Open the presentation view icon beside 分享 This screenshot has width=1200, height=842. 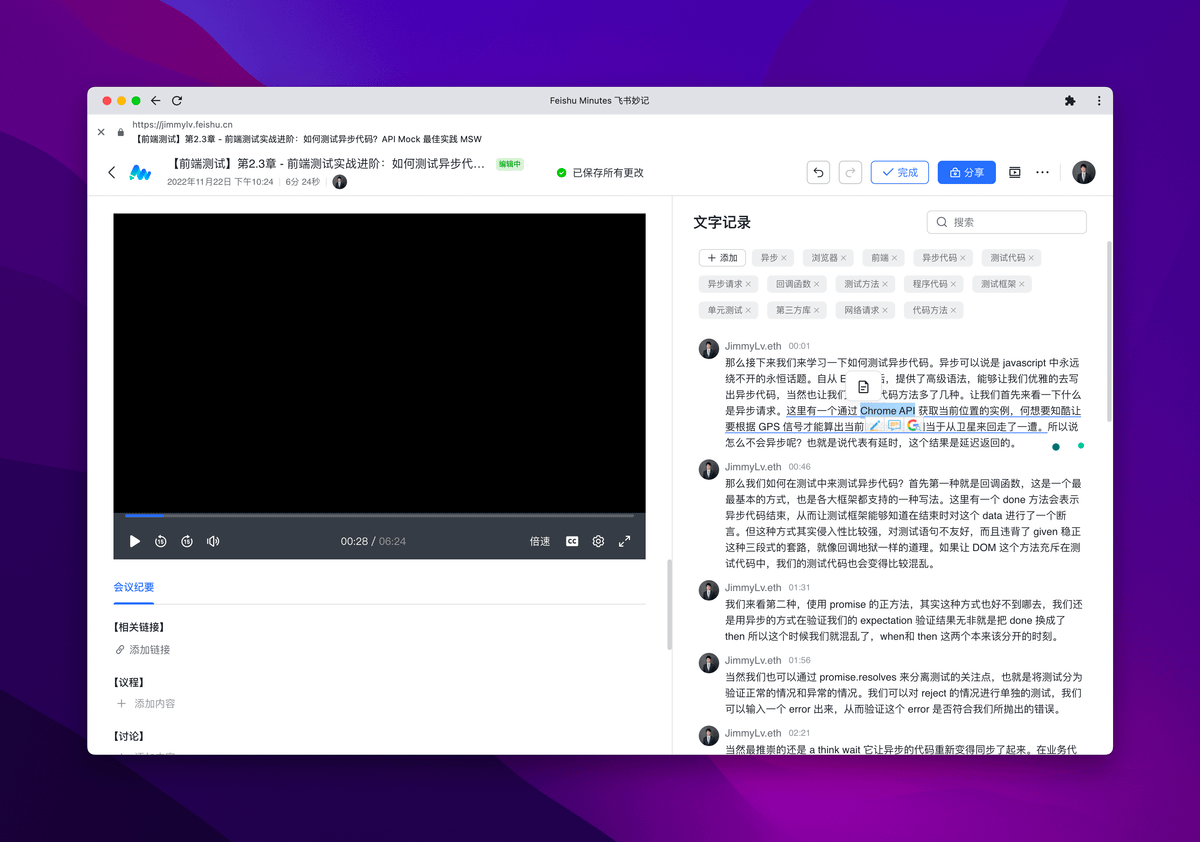coord(1014,172)
